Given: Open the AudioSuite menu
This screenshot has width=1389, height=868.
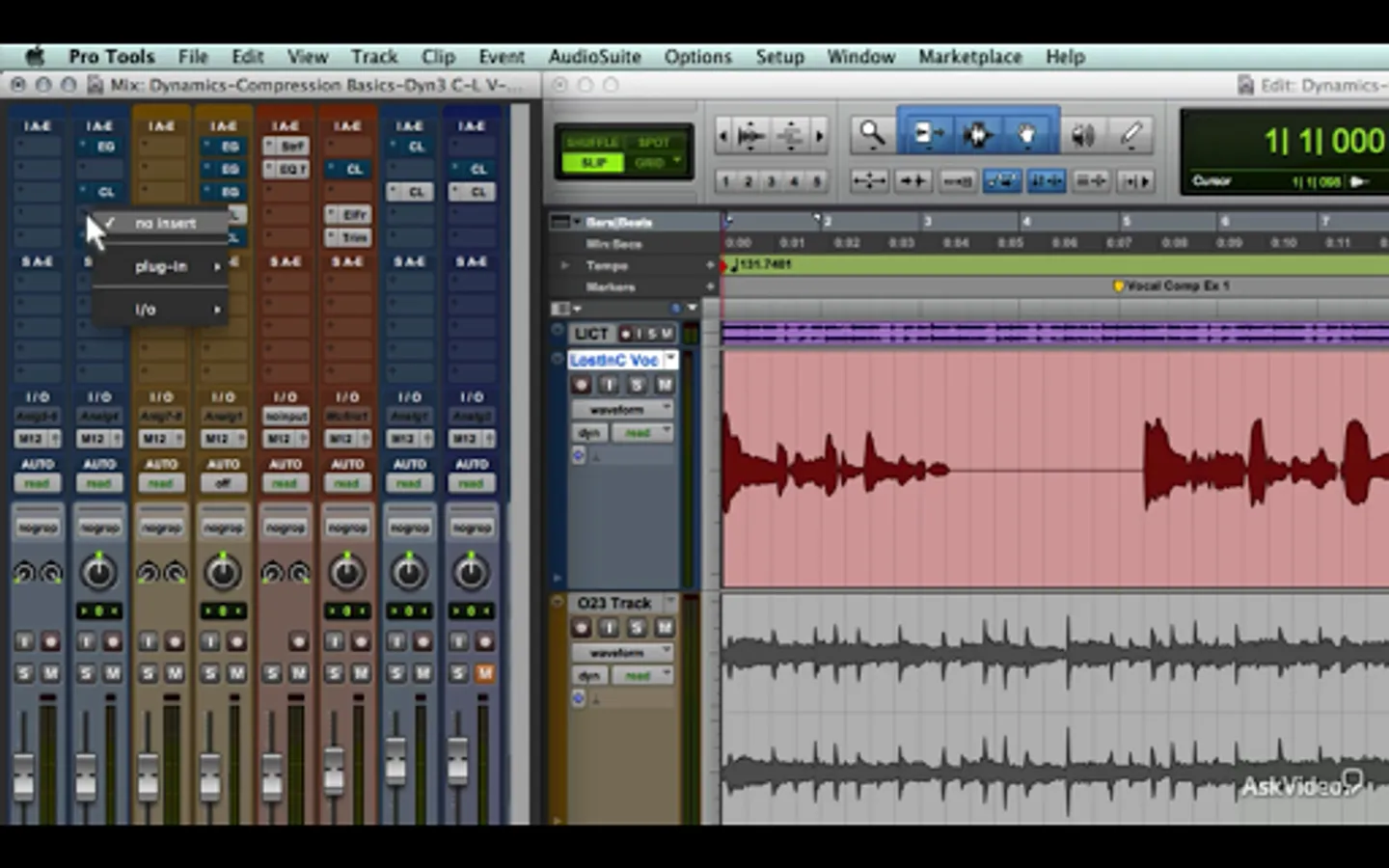Looking at the screenshot, I should pyautogui.click(x=594, y=57).
